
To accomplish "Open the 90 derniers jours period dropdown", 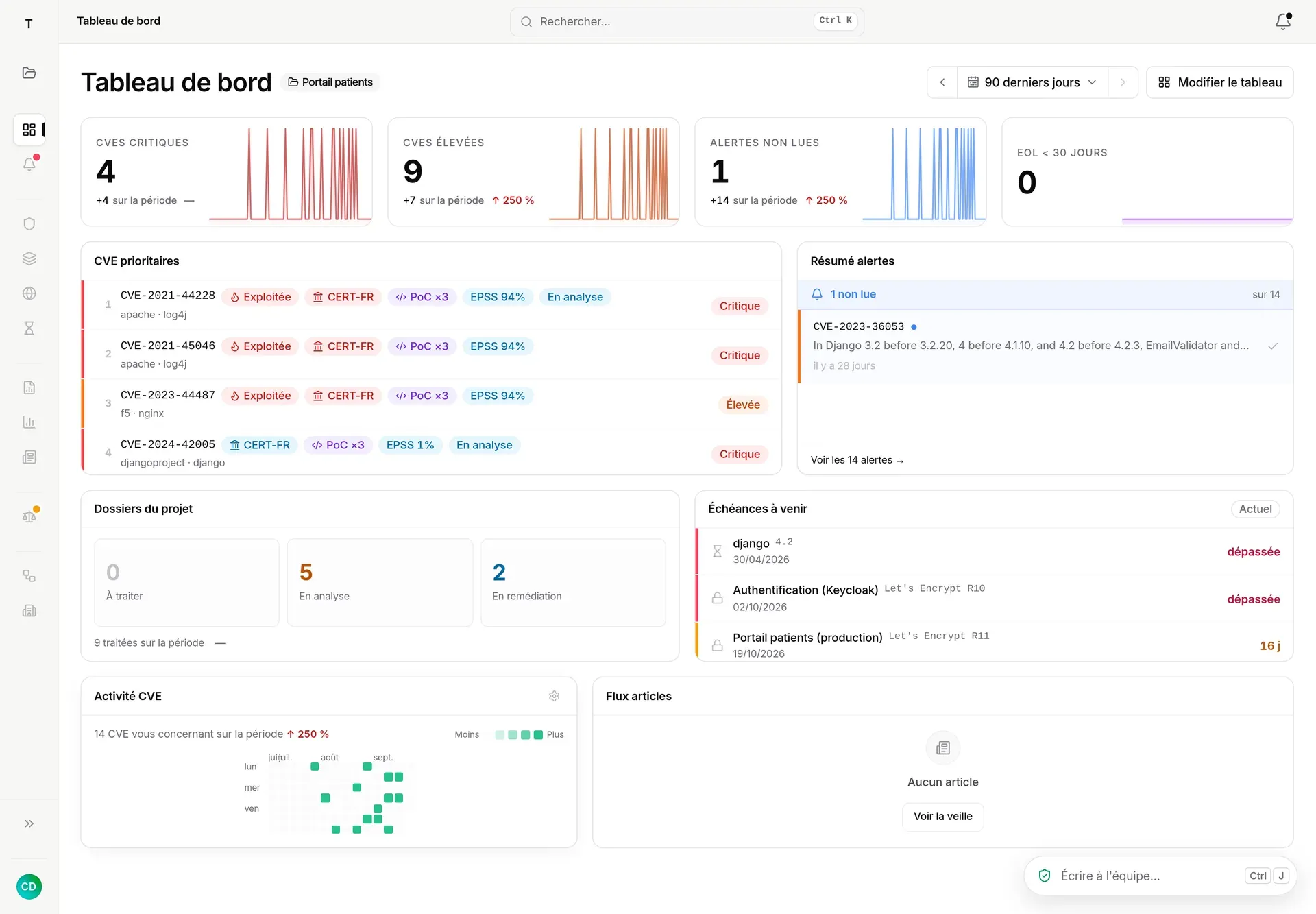I will pyautogui.click(x=1032, y=82).
